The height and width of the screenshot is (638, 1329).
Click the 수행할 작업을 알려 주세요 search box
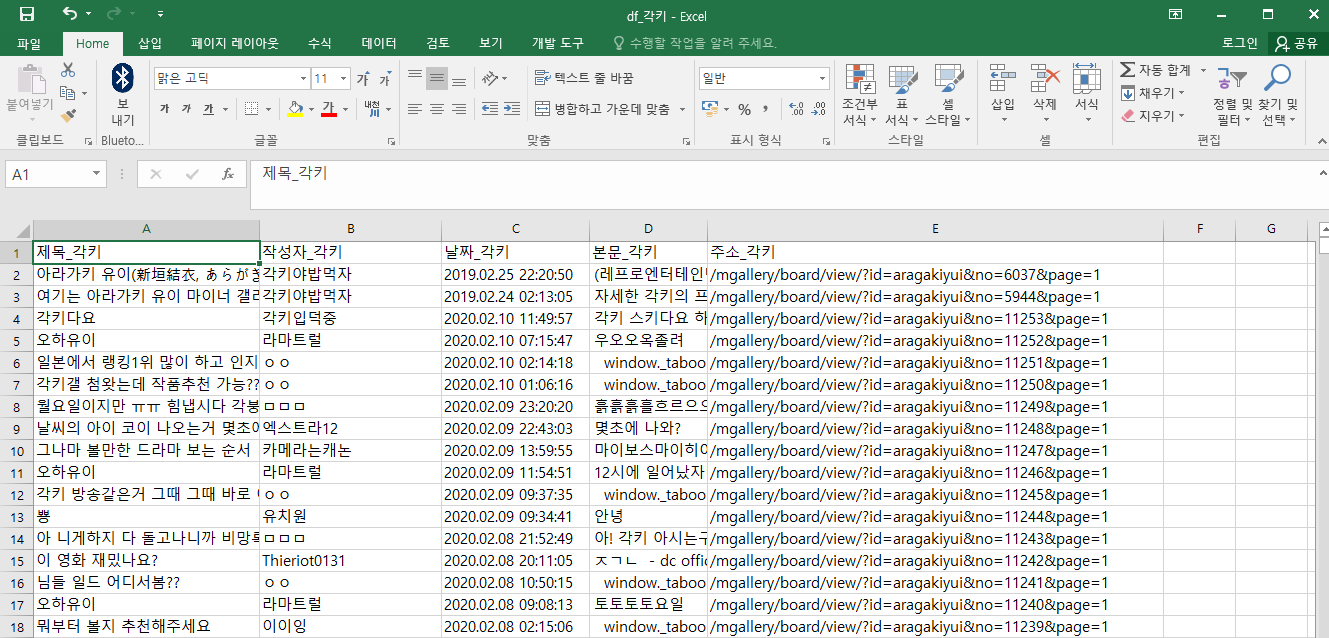point(695,43)
